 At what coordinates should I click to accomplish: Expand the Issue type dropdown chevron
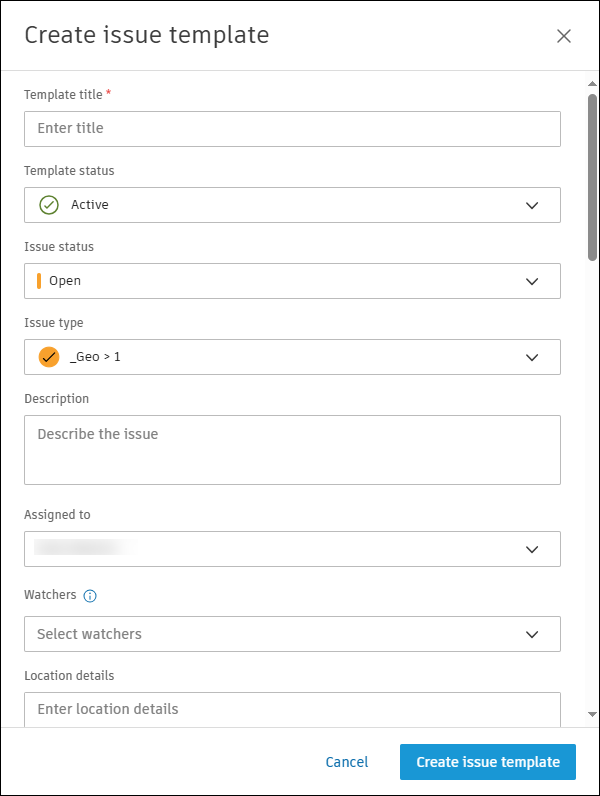point(532,357)
